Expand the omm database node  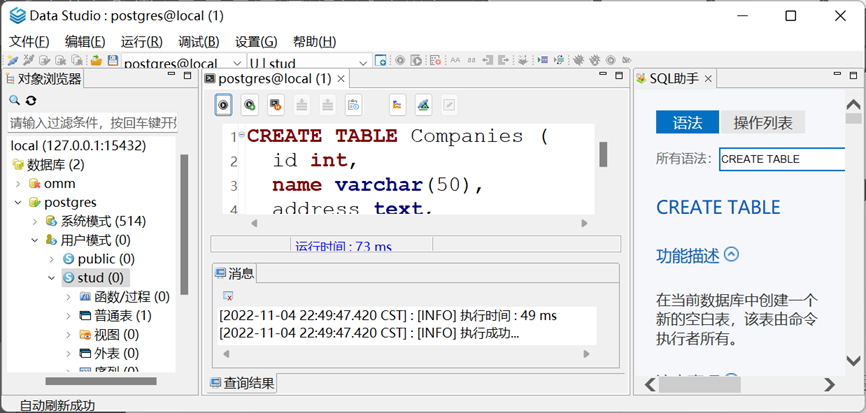click(18, 184)
